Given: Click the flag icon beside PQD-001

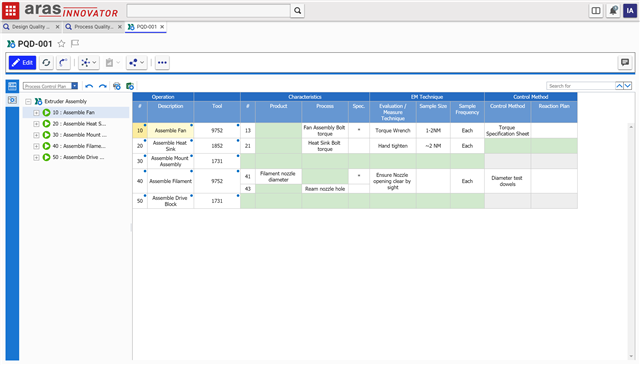Looking at the screenshot, I should (75, 44).
